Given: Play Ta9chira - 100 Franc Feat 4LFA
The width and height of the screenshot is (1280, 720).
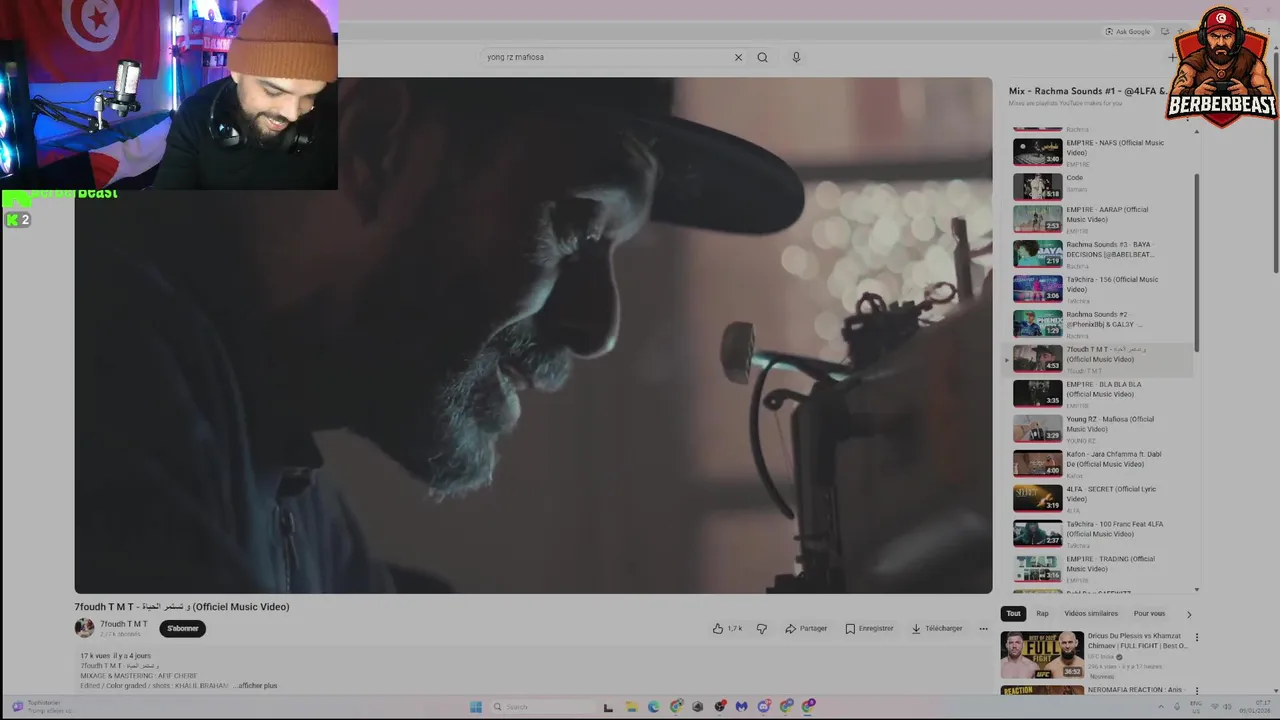Looking at the screenshot, I should (x=1102, y=534).
